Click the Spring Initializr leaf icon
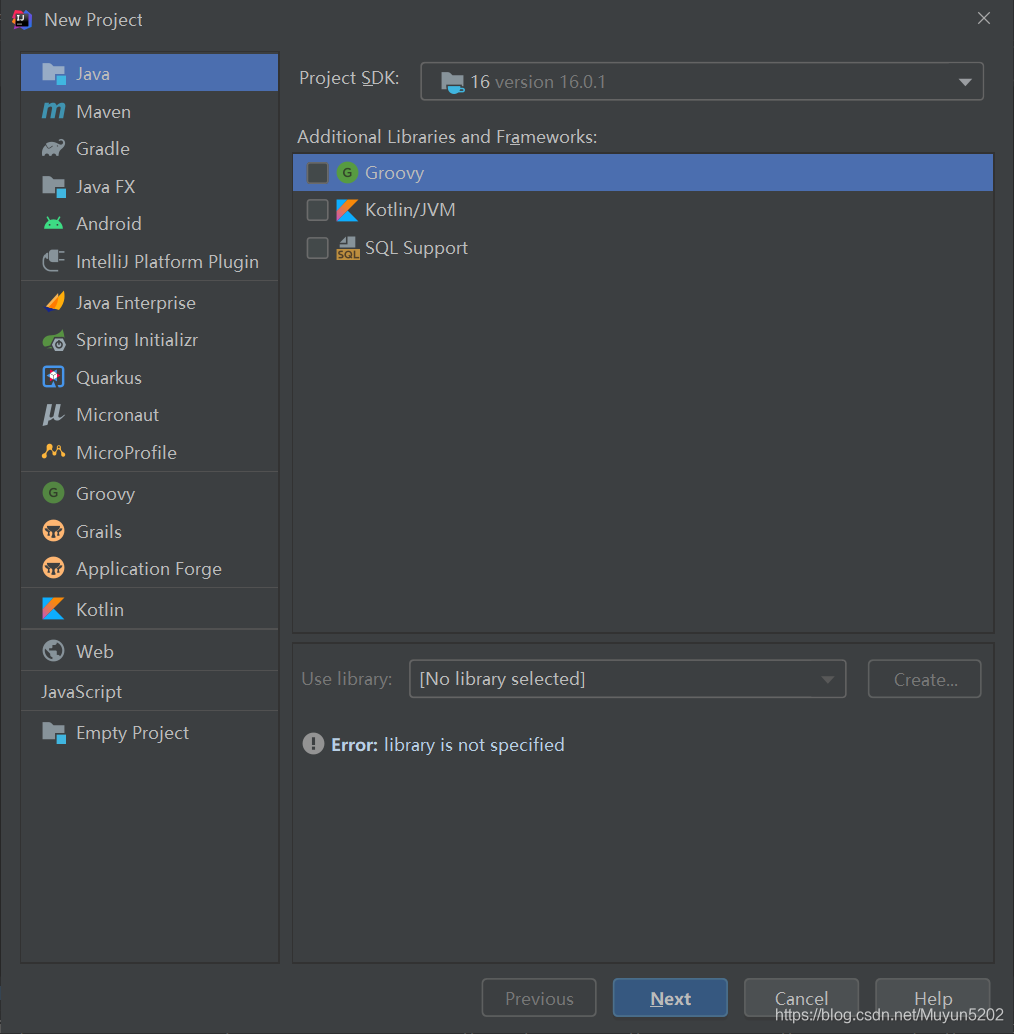Screen dimensions: 1014x1034 tap(54, 340)
